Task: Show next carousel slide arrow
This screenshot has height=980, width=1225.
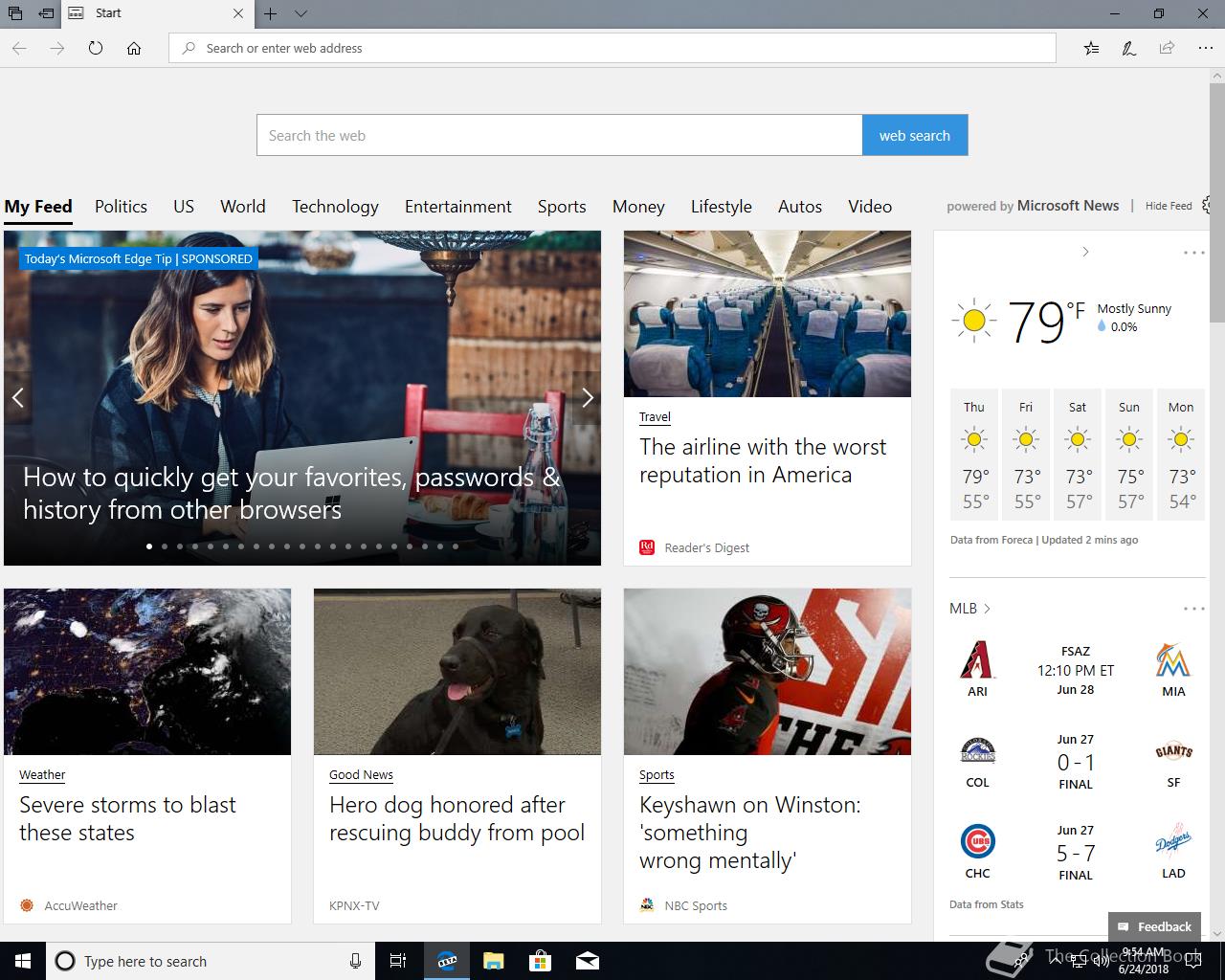Action: pos(588,397)
